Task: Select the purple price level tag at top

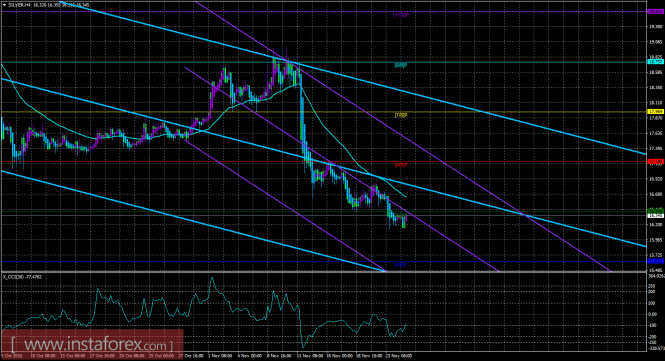Action: point(656,12)
